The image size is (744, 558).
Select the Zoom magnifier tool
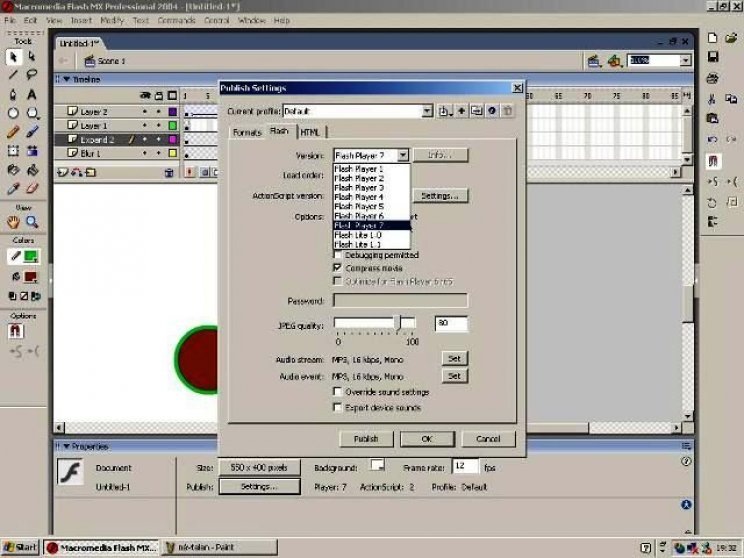[32, 222]
